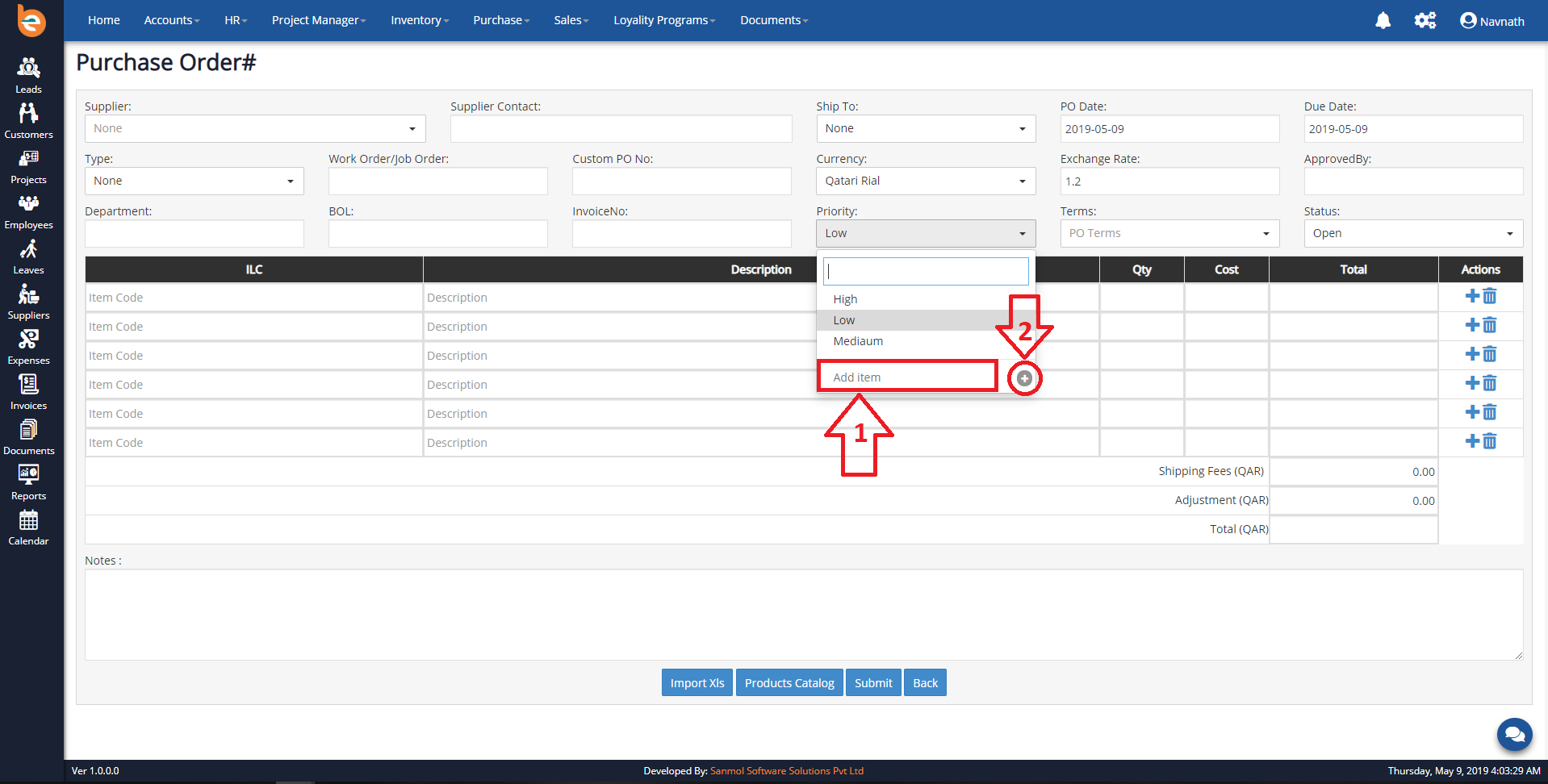The height and width of the screenshot is (784, 1548).
Task: Click the Shipping Fees amount field
Action: 1353,472
